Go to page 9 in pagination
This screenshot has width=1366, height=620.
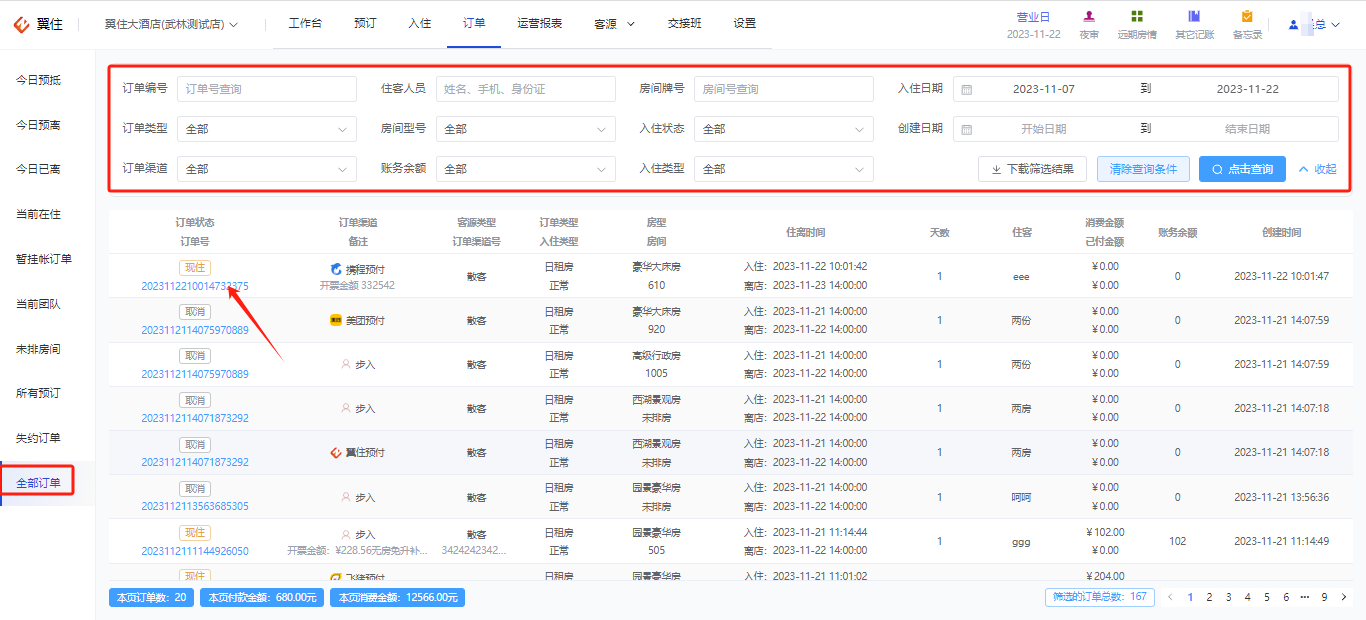point(1324,597)
